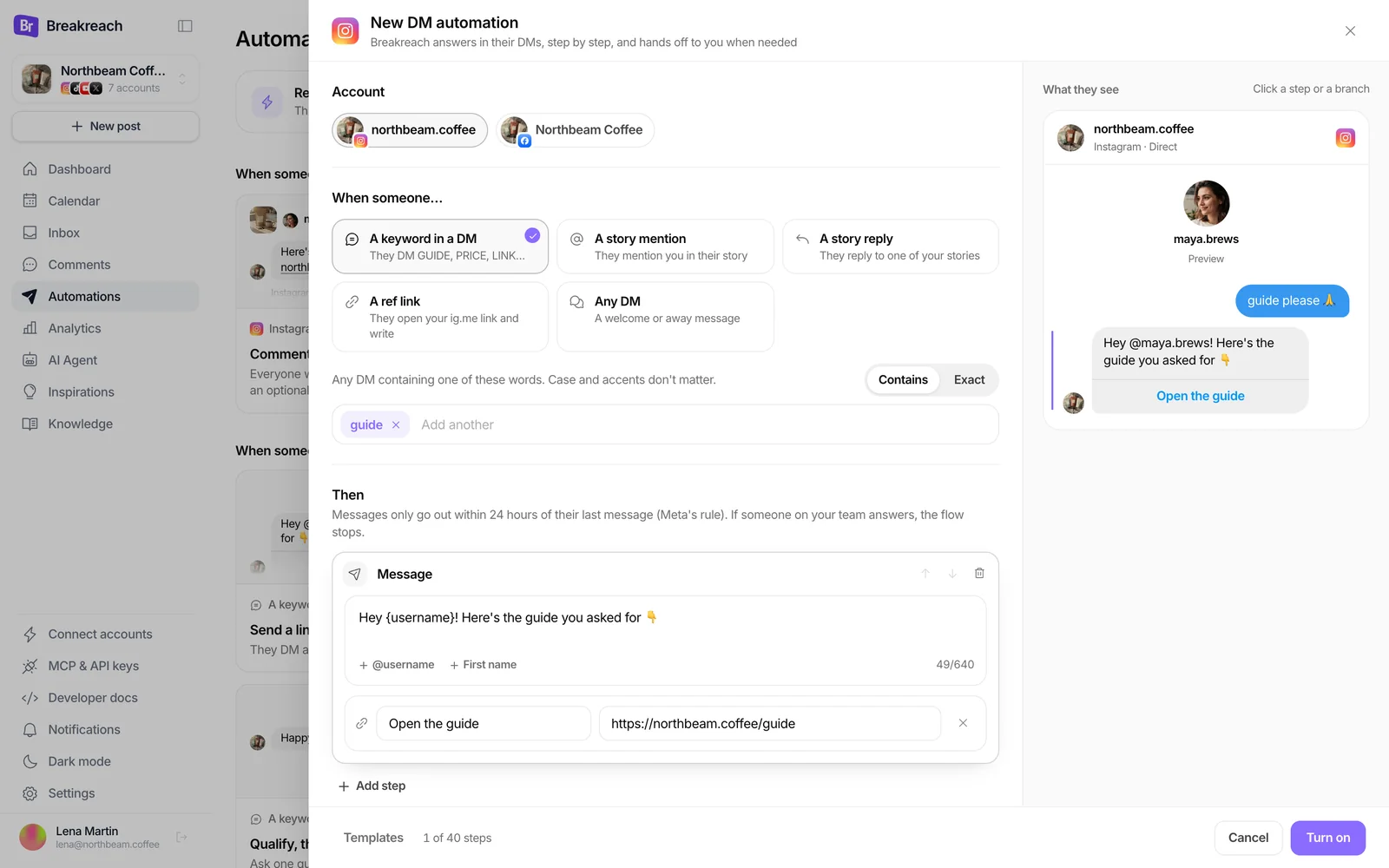Click the log out icon beside Lena Martin

click(x=181, y=837)
